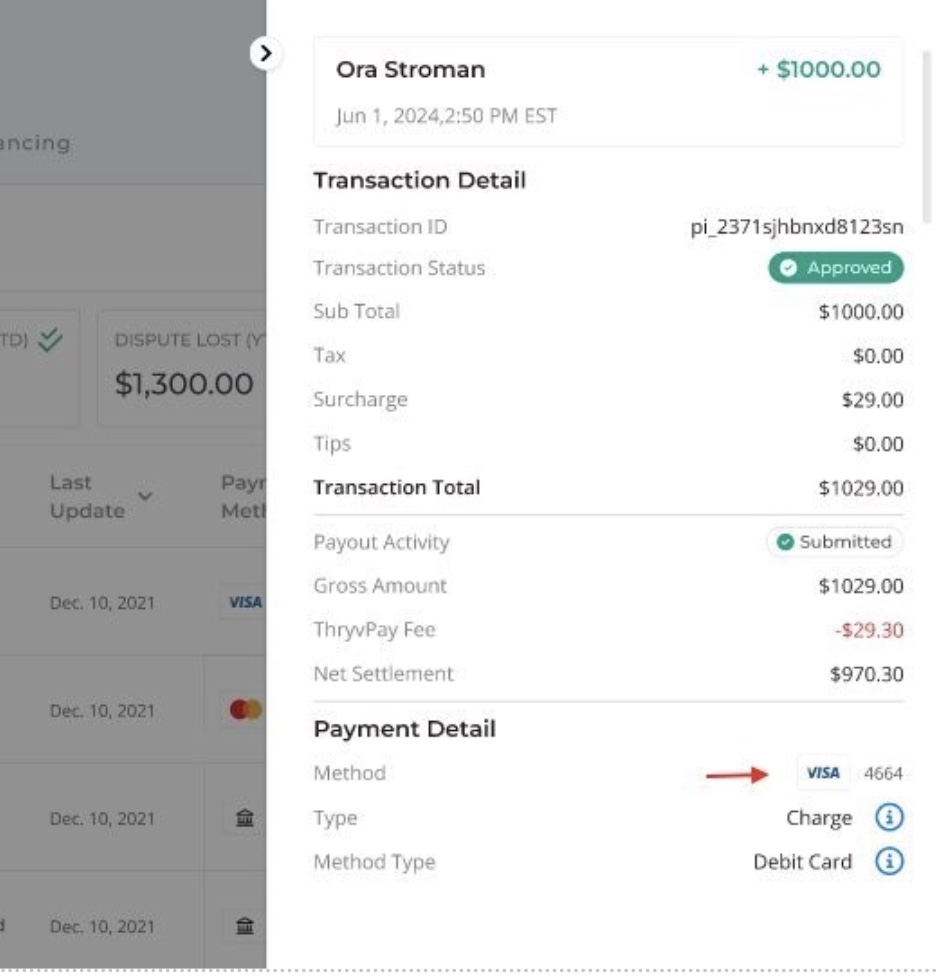Collapse the transaction detail side panel arrow
This screenshot has width=936, height=978.
(265, 54)
